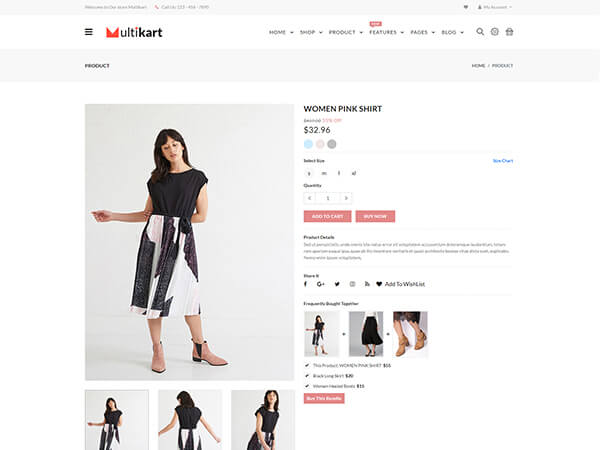This screenshot has width=600, height=450.
Task: Toggle This Product Women Pink Shirt checkbox
Action: (x=307, y=365)
